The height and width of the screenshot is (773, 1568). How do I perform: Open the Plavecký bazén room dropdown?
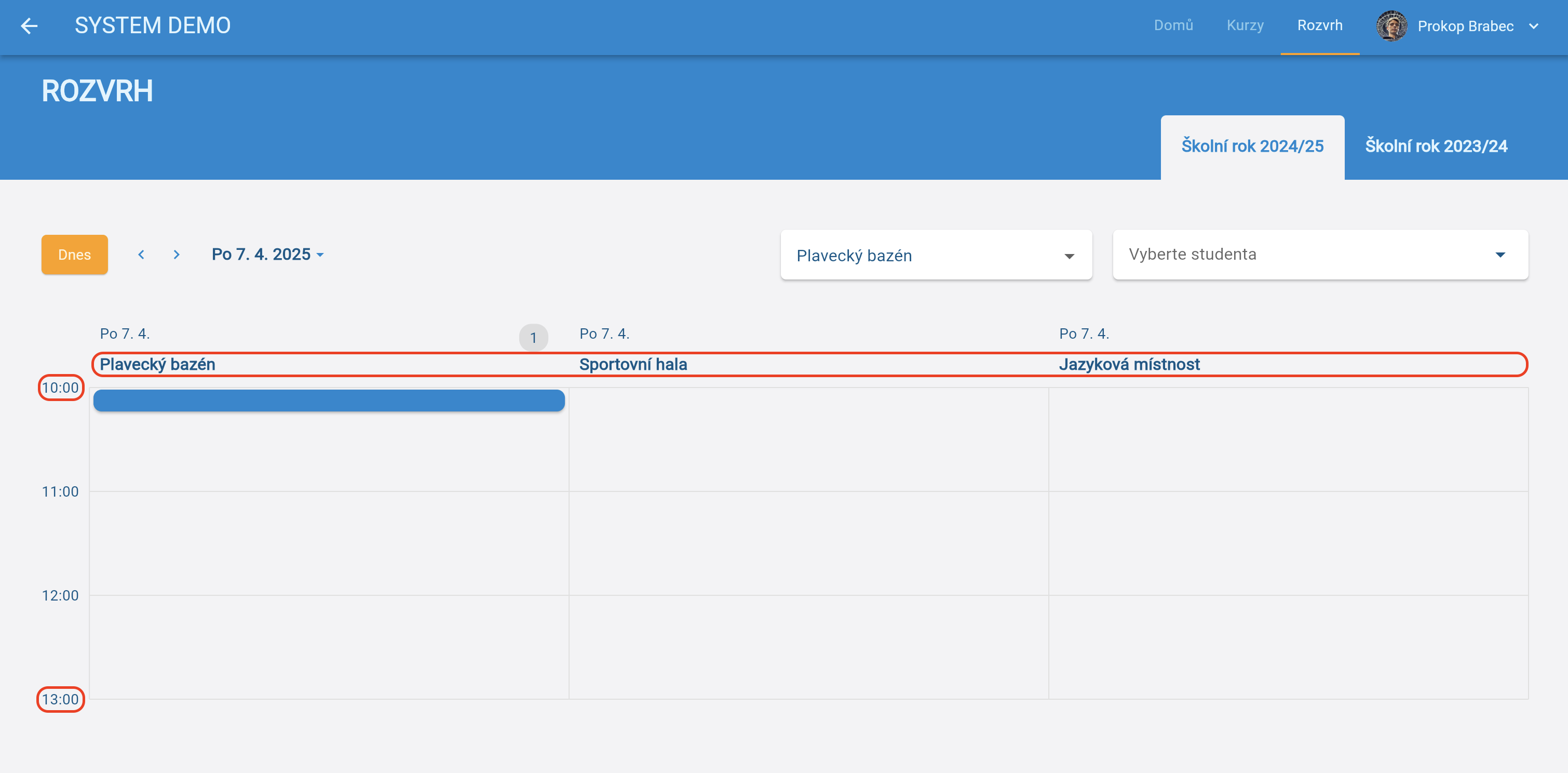click(x=936, y=255)
